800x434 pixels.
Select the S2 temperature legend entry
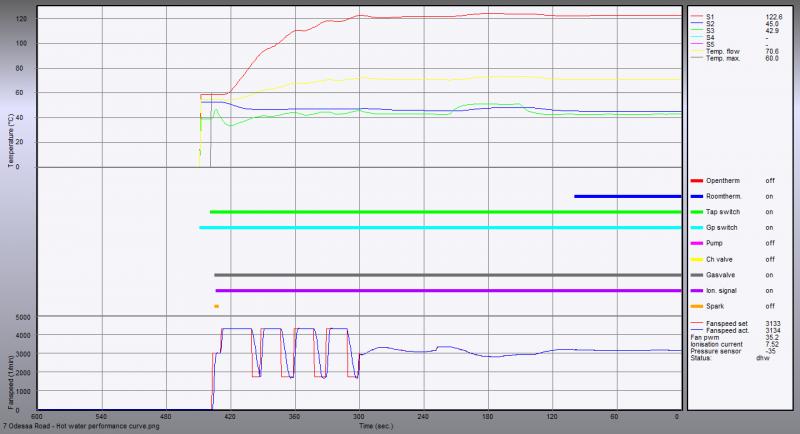(x=712, y=24)
